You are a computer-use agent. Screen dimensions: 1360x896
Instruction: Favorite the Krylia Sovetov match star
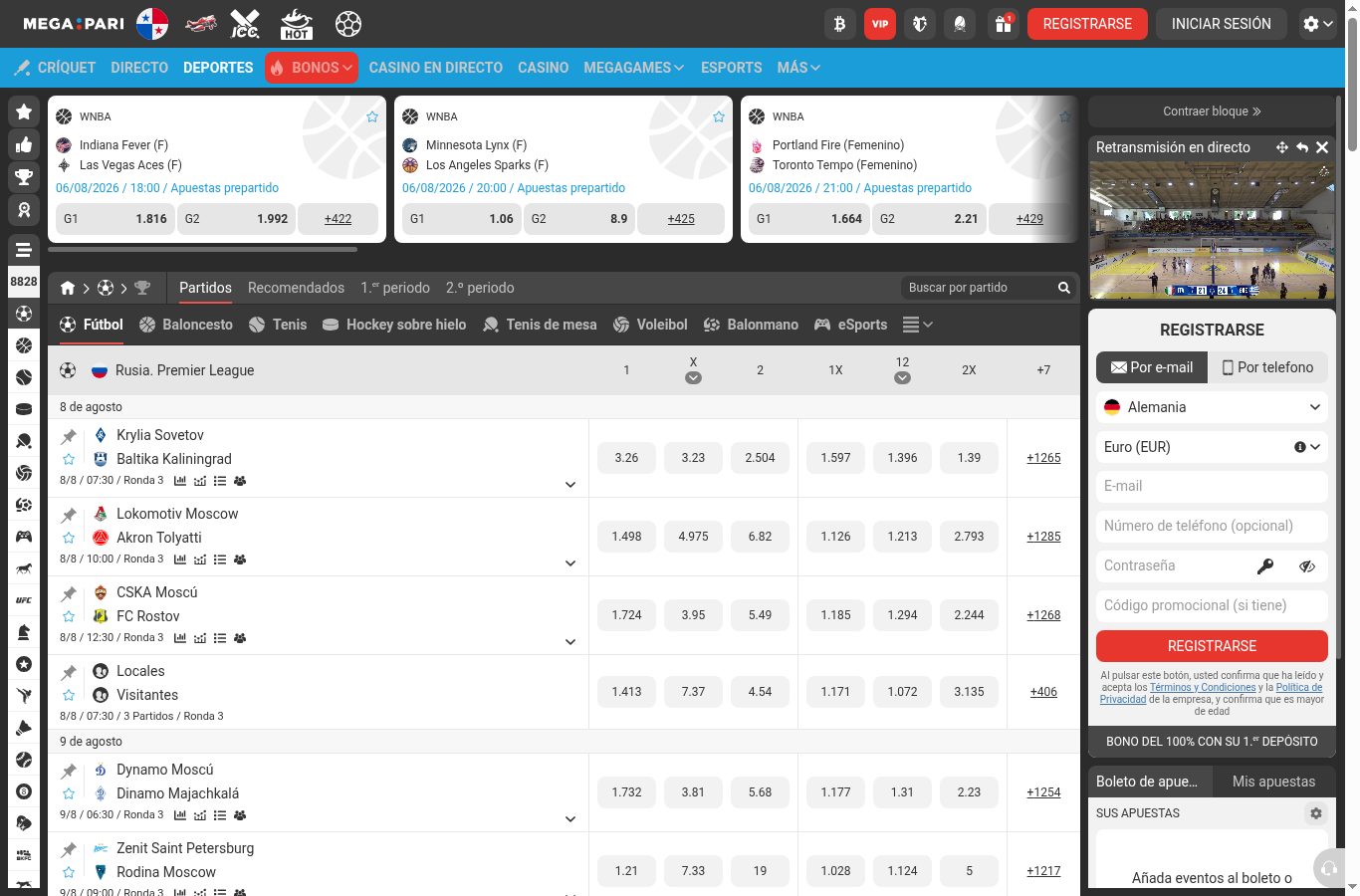[69, 459]
